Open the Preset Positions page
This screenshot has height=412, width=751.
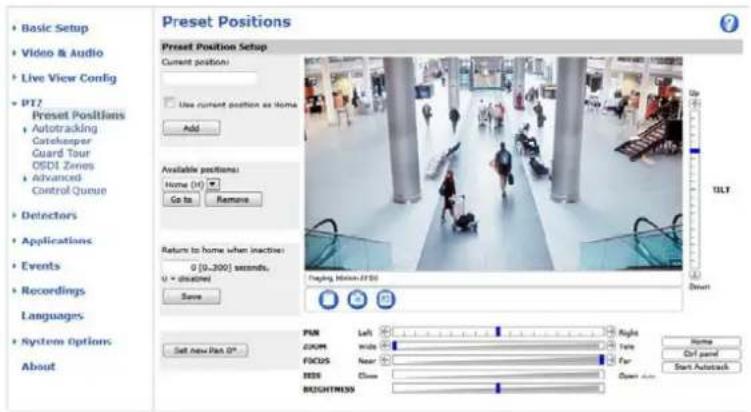78,115
